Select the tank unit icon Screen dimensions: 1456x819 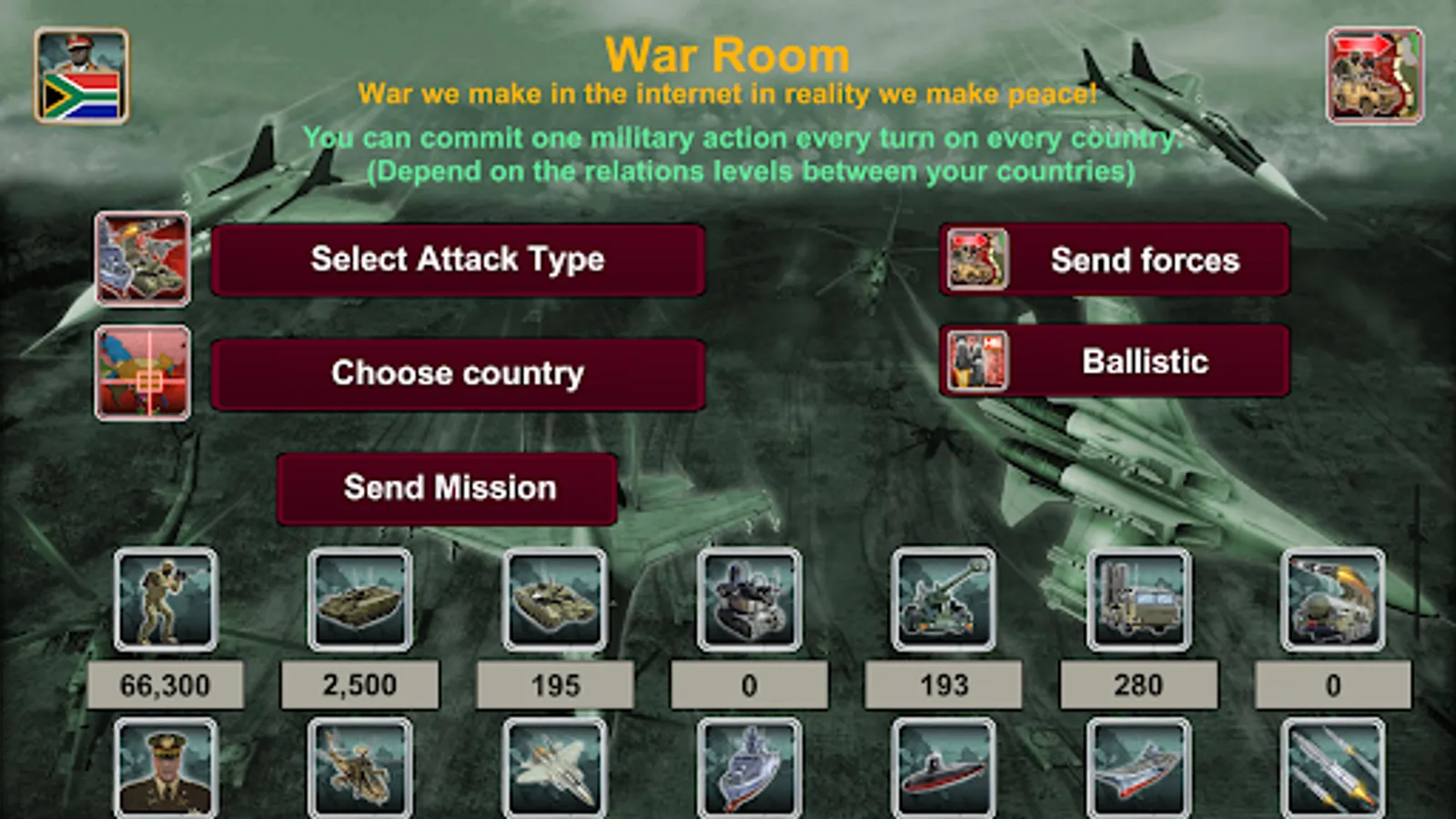tap(555, 600)
